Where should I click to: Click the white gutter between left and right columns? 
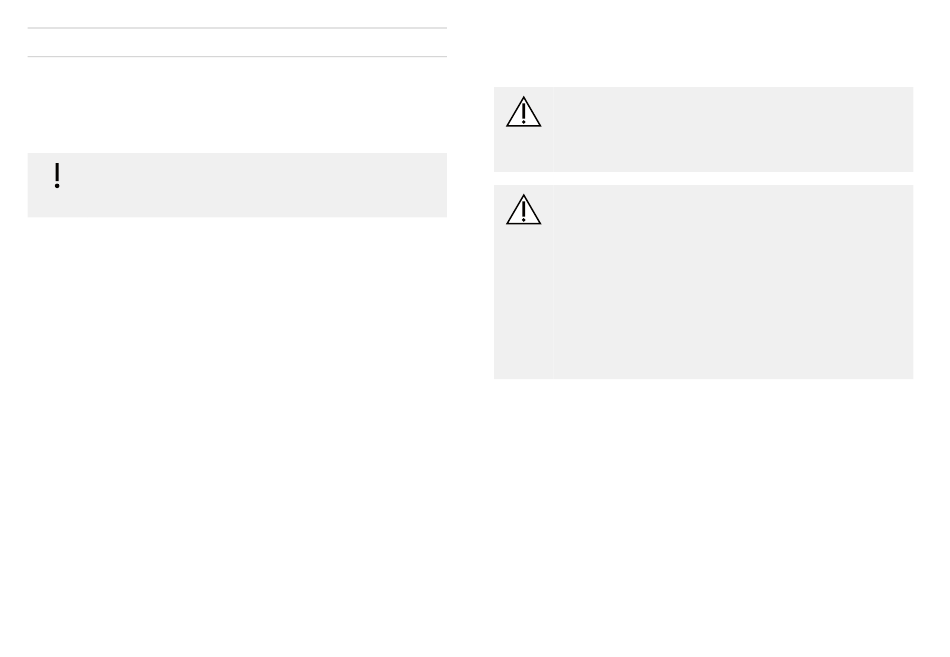pos(471,327)
